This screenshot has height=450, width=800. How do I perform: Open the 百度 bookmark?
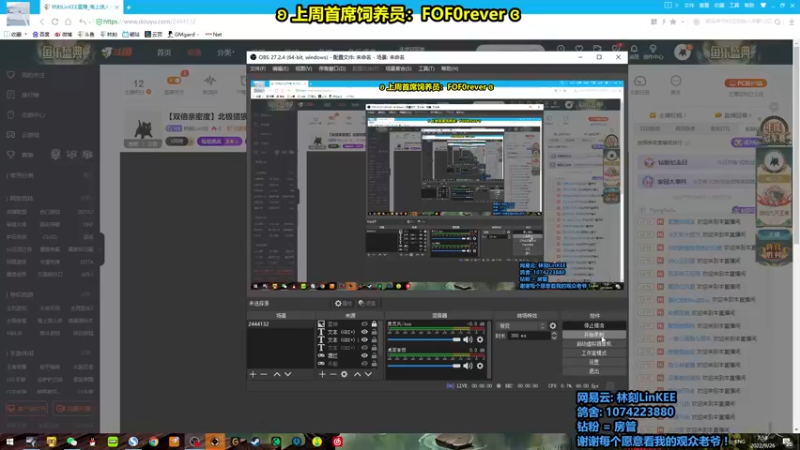(x=41, y=34)
